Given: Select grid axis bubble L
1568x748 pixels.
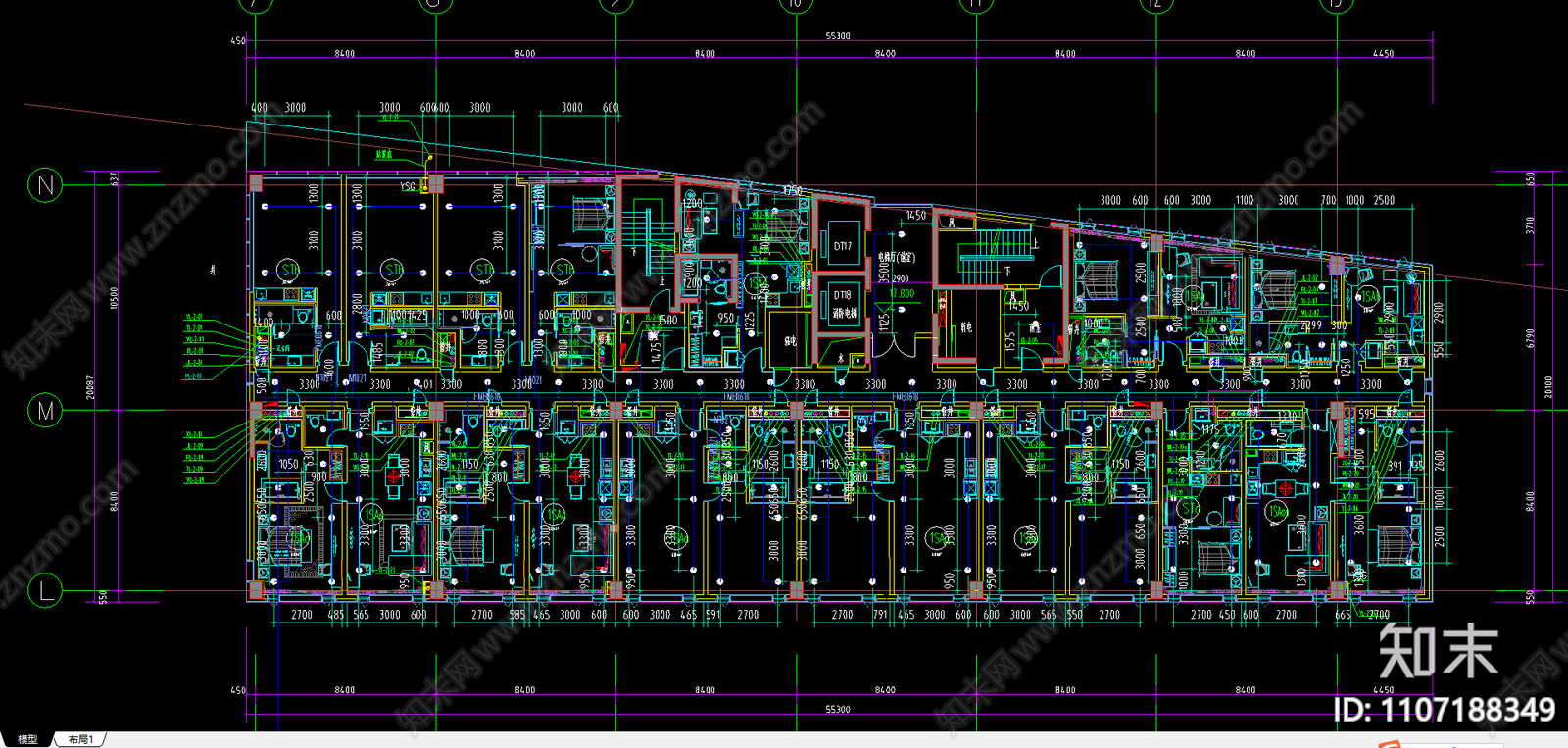Looking at the screenshot, I should point(45,590).
